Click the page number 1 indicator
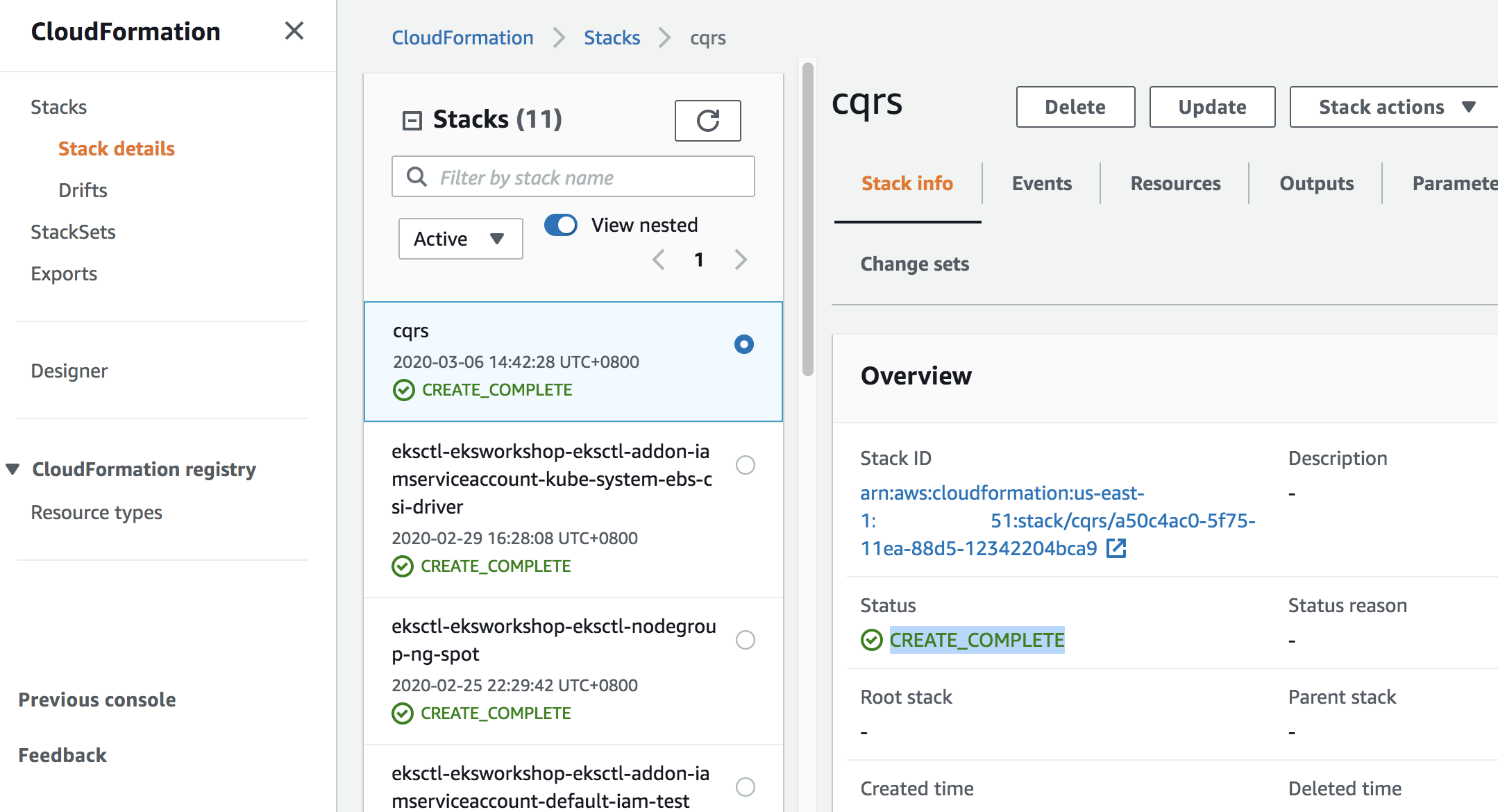 pyautogui.click(x=699, y=260)
